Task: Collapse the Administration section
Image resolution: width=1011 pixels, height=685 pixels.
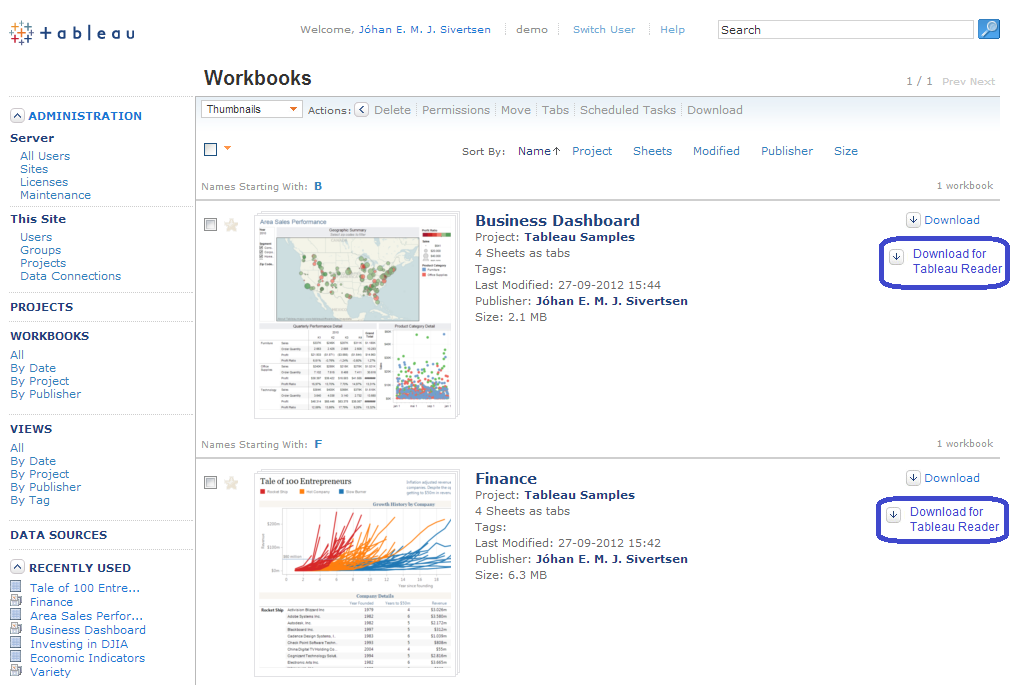Action: (x=17, y=116)
